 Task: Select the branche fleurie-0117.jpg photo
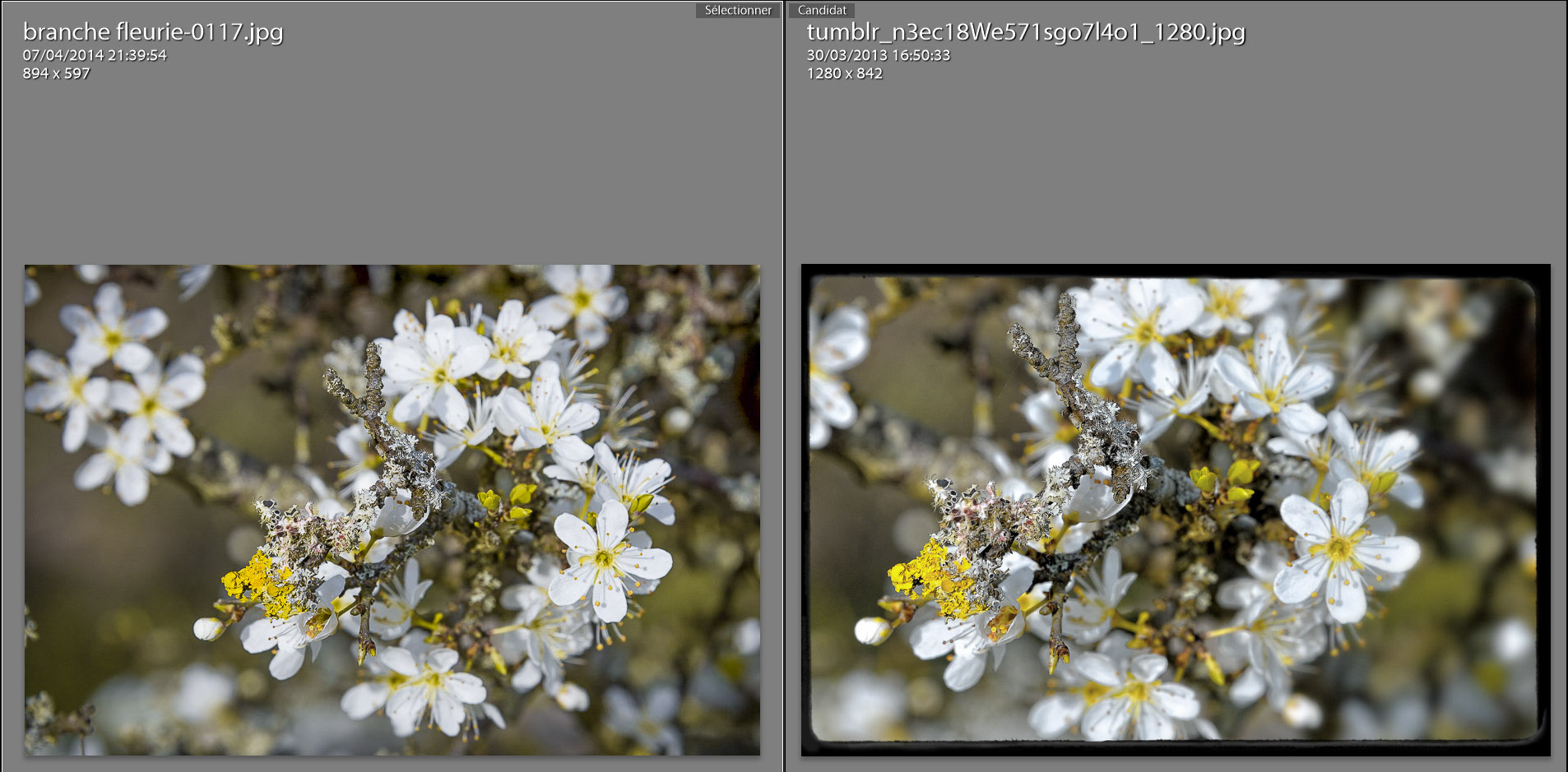click(392, 510)
